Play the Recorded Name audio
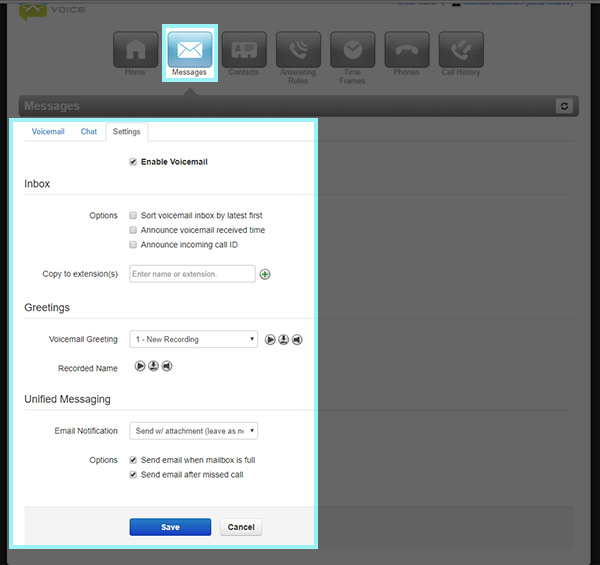Viewport: 600px width, 565px height. [140, 366]
